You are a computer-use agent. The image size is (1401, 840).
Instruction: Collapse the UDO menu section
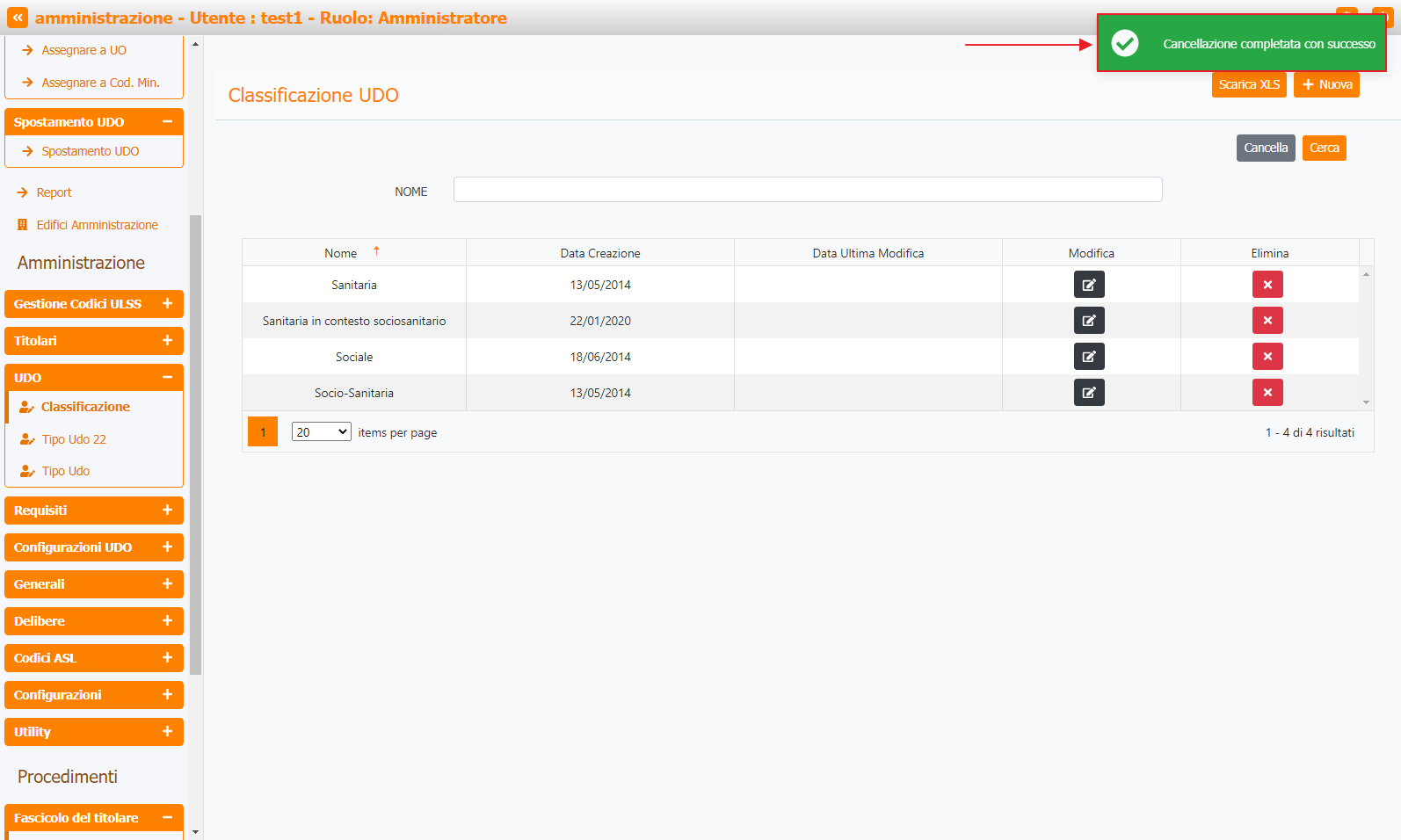click(x=167, y=378)
